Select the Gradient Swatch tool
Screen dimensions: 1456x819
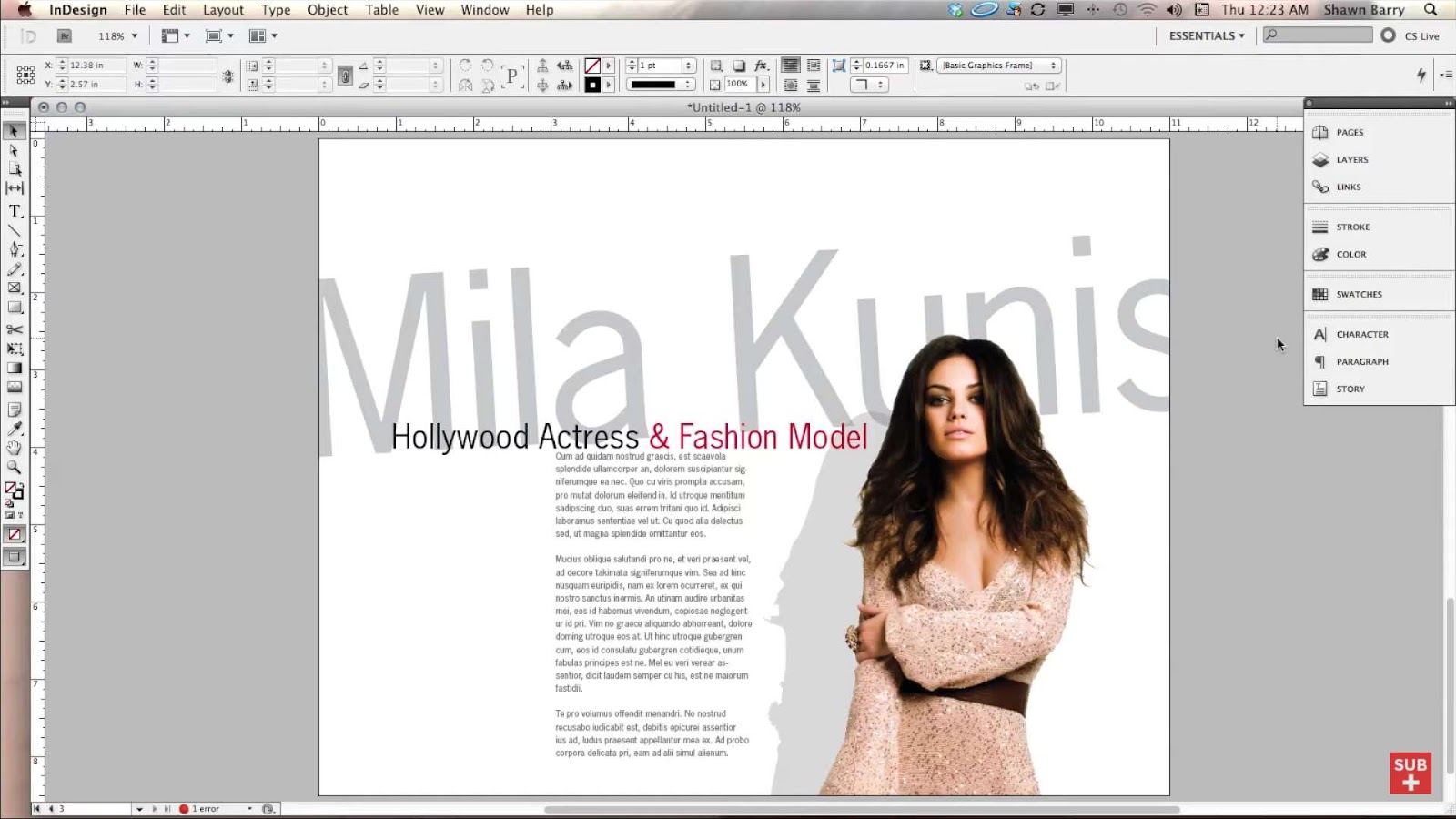pos(14,368)
